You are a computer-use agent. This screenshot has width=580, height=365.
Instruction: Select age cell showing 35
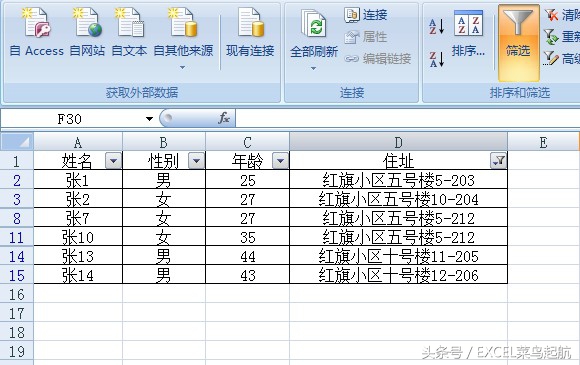(x=247, y=237)
